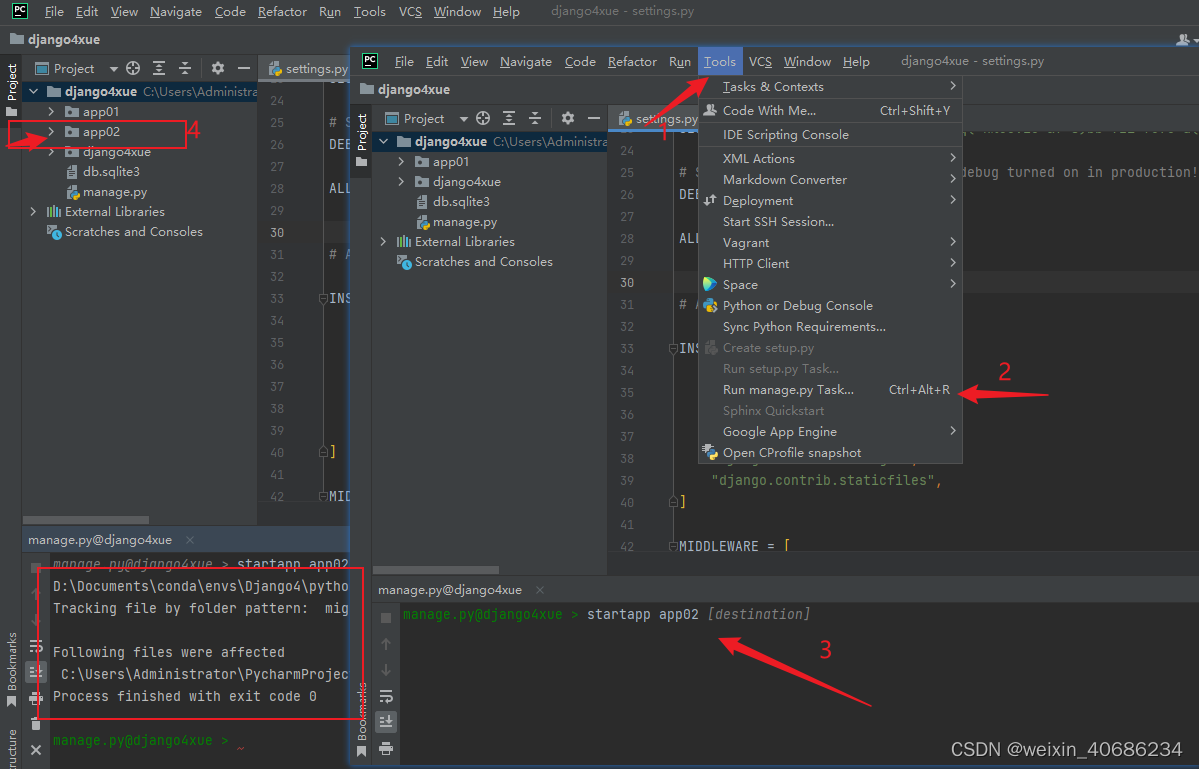This screenshot has height=769, width=1199.
Task: Expand app01 folder in front project tree
Action: click(401, 162)
